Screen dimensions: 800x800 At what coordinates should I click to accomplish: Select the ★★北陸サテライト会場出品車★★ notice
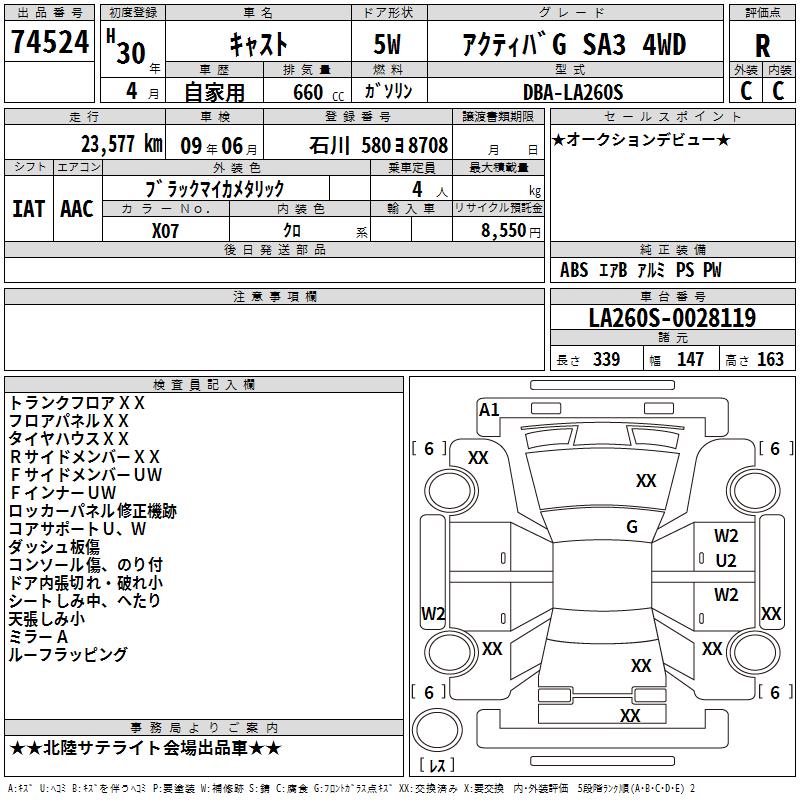[x=145, y=748]
